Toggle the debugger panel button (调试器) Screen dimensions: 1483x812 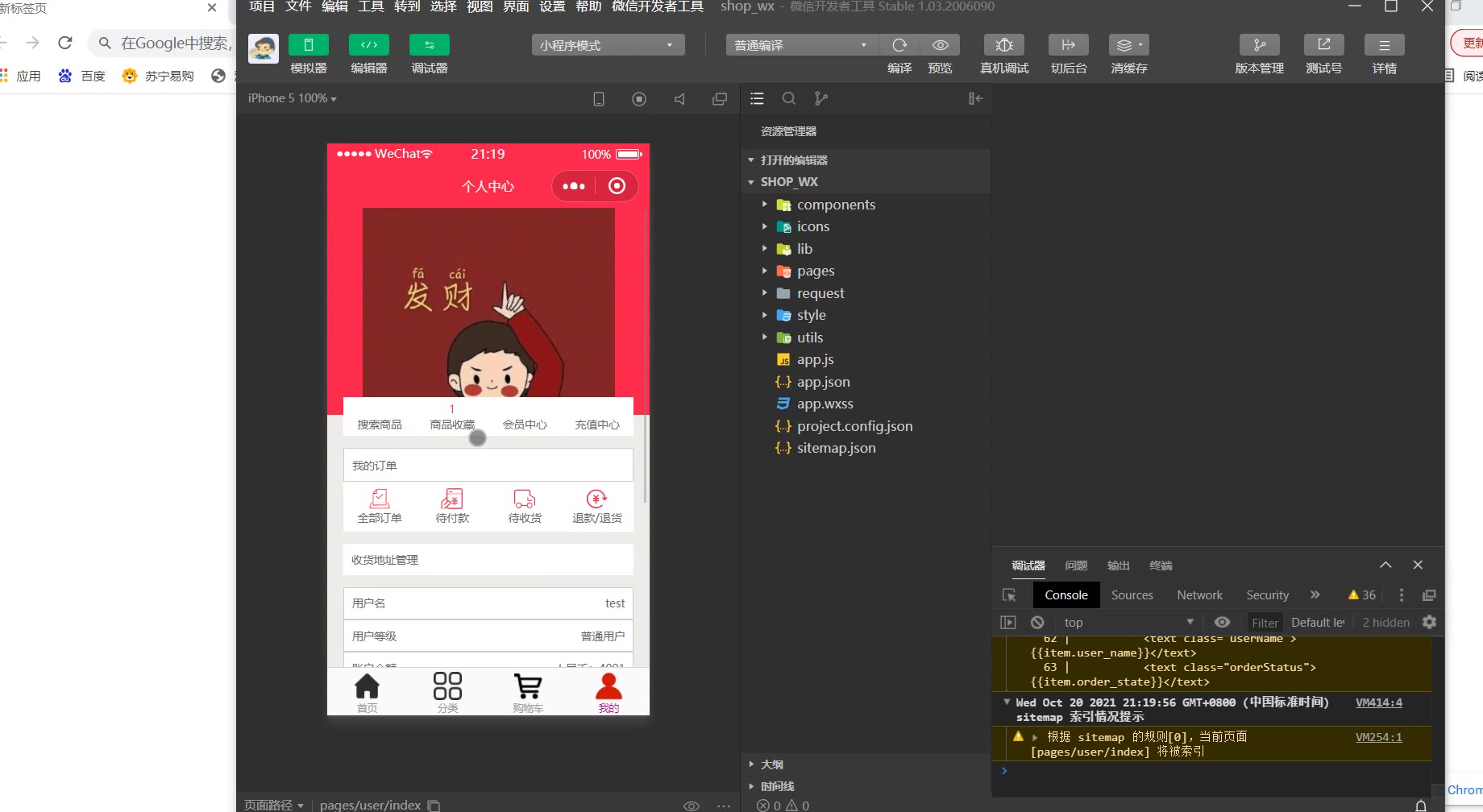click(x=429, y=46)
